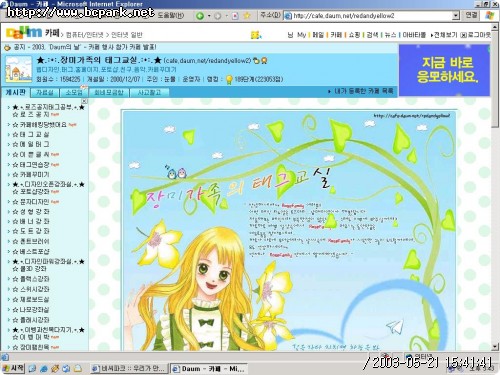500x375 pixels.
Task: Click the medal icon after the cafe URL
Action: pos(264,61)
